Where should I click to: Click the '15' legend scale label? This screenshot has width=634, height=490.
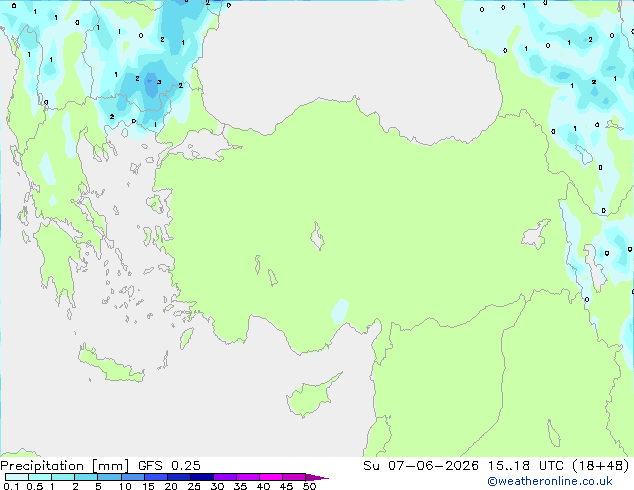click(148, 486)
